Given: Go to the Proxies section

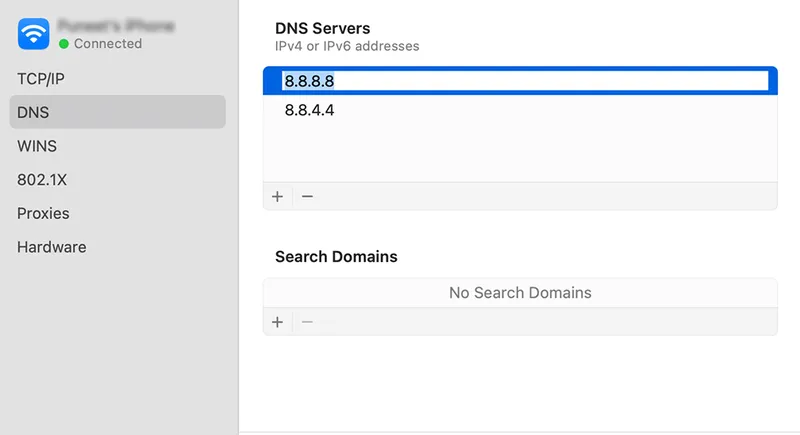Looking at the screenshot, I should click(43, 213).
